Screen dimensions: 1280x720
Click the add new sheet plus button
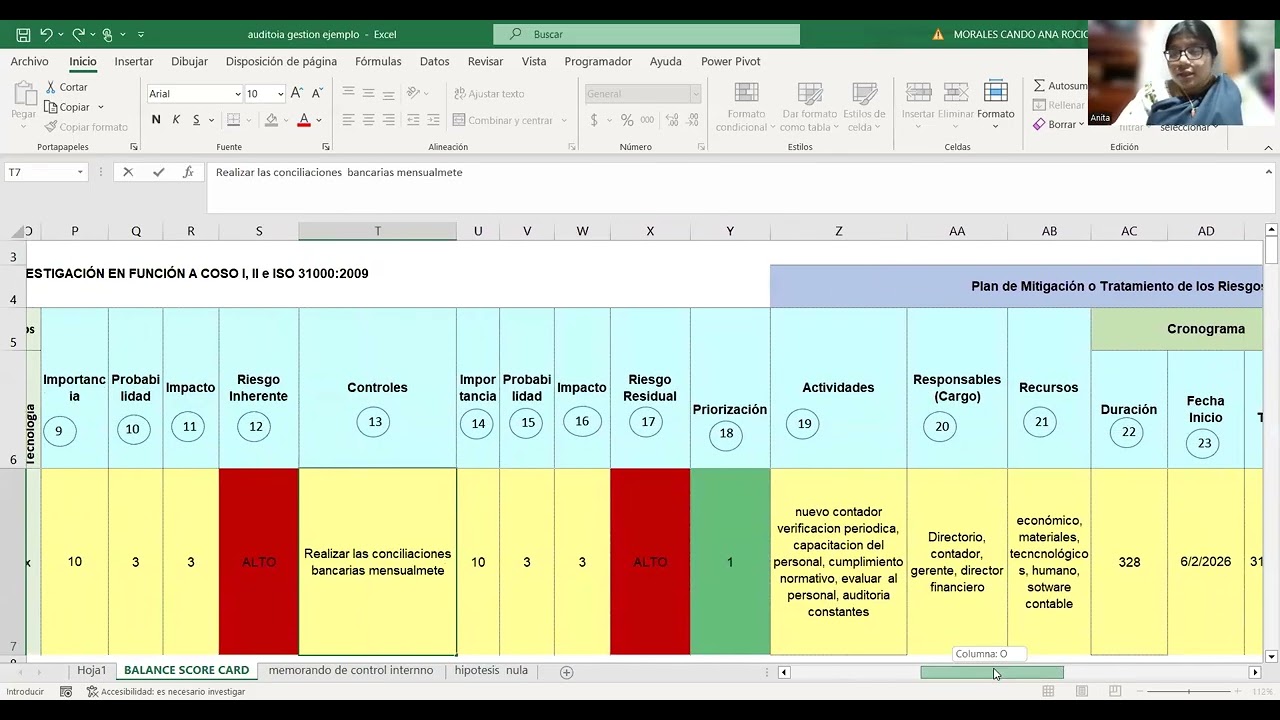click(x=566, y=672)
